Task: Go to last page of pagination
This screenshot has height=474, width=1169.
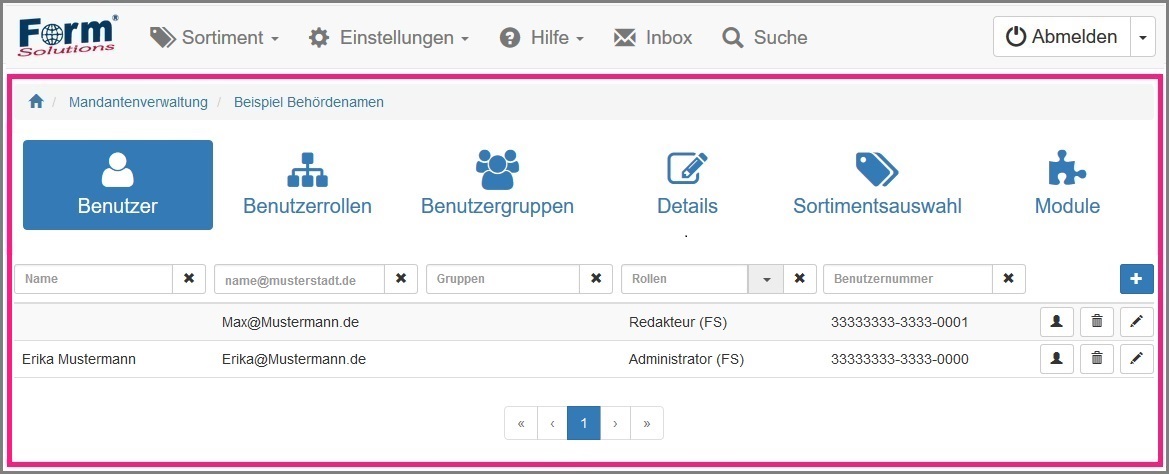Action: 646,423
